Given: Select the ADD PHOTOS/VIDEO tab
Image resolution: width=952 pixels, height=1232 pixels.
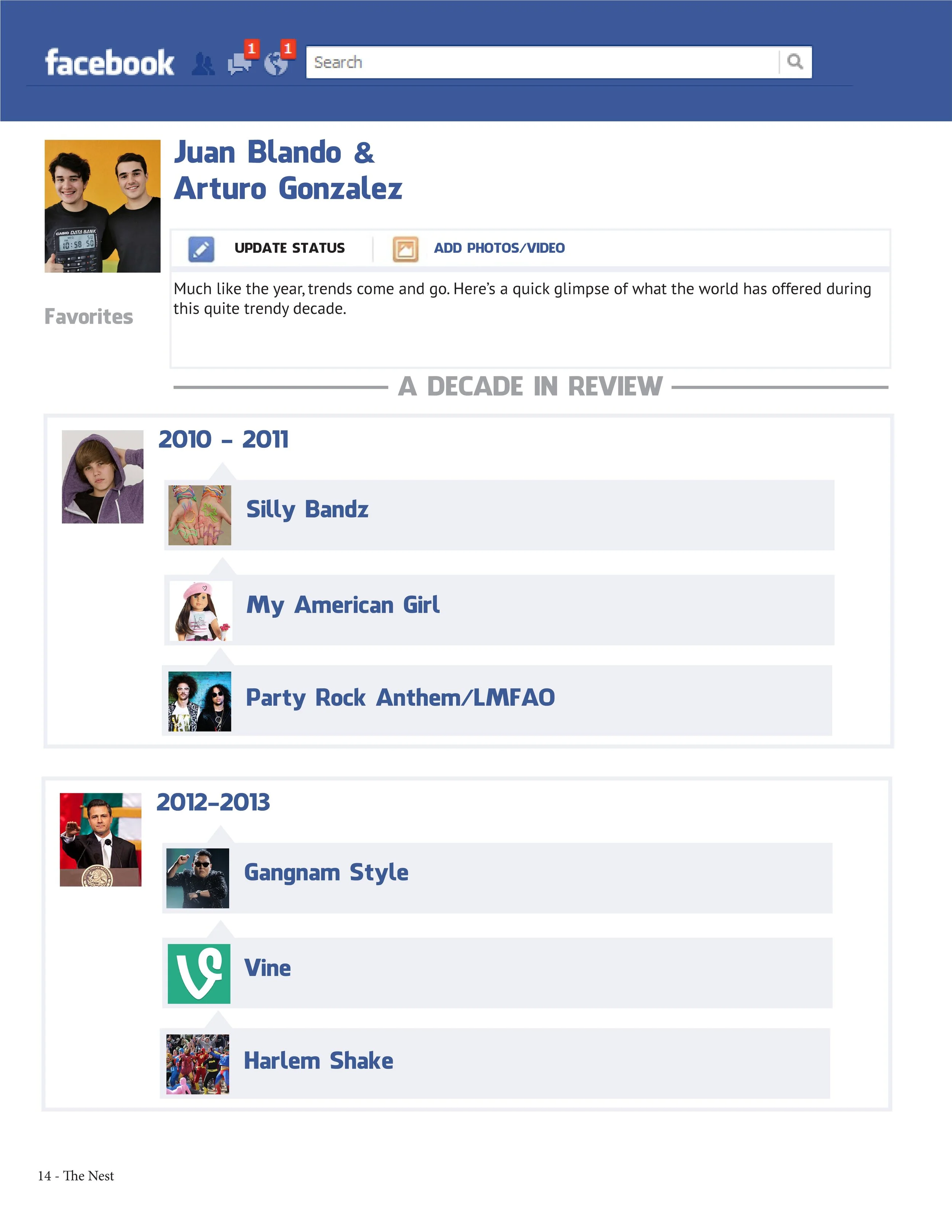Looking at the screenshot, I should tap(499, 248).
